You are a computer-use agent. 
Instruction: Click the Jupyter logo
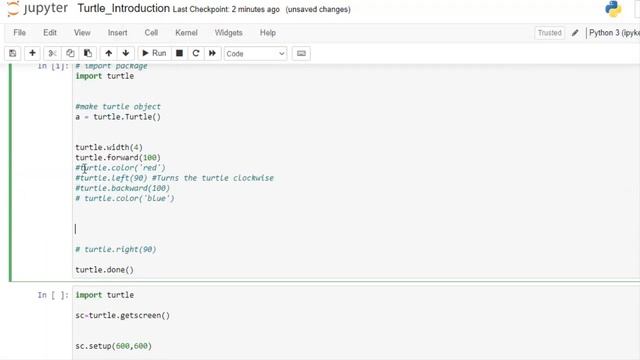pos(38,9)
